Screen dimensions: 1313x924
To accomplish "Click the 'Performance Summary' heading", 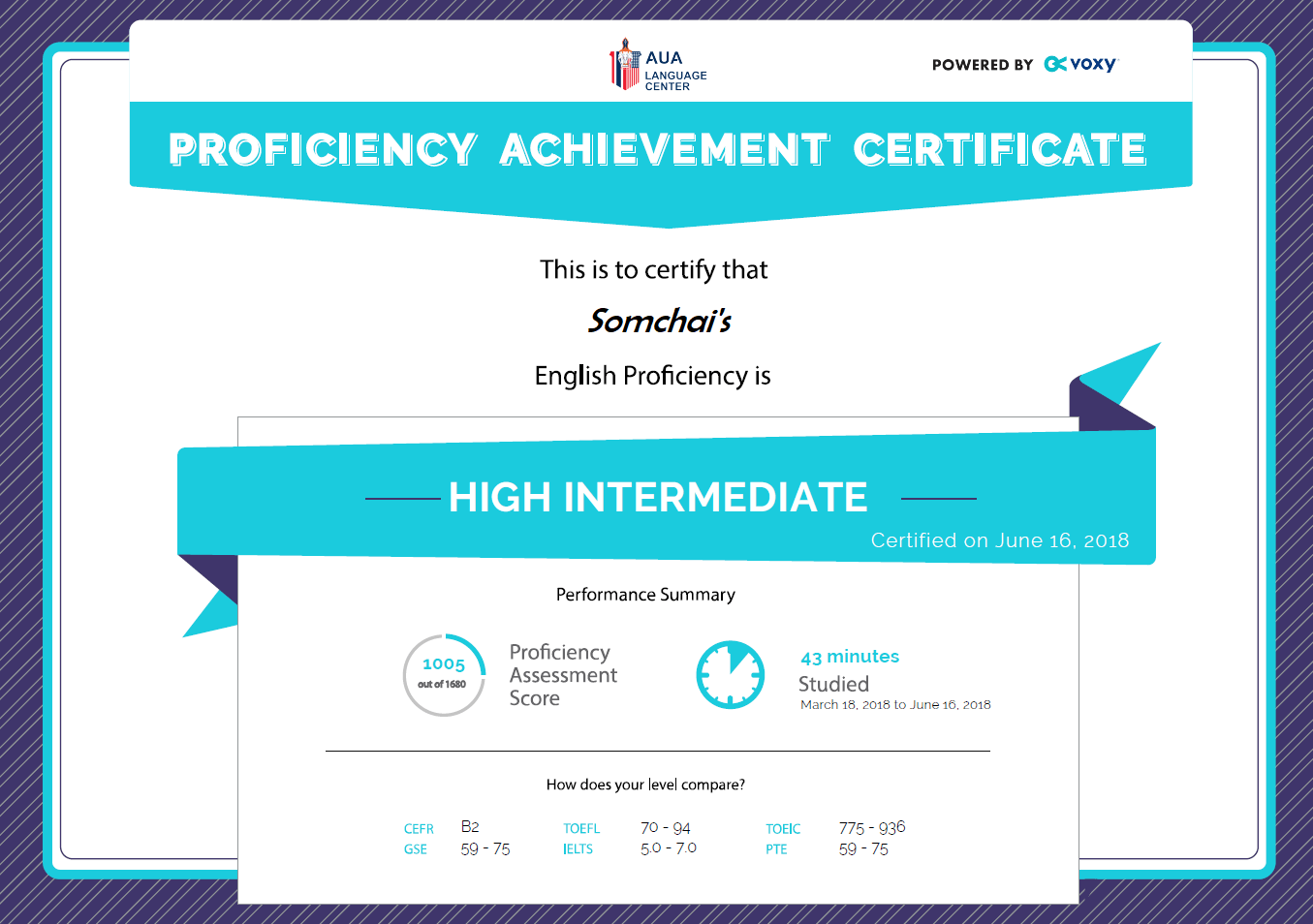I will tap(645, 595).
